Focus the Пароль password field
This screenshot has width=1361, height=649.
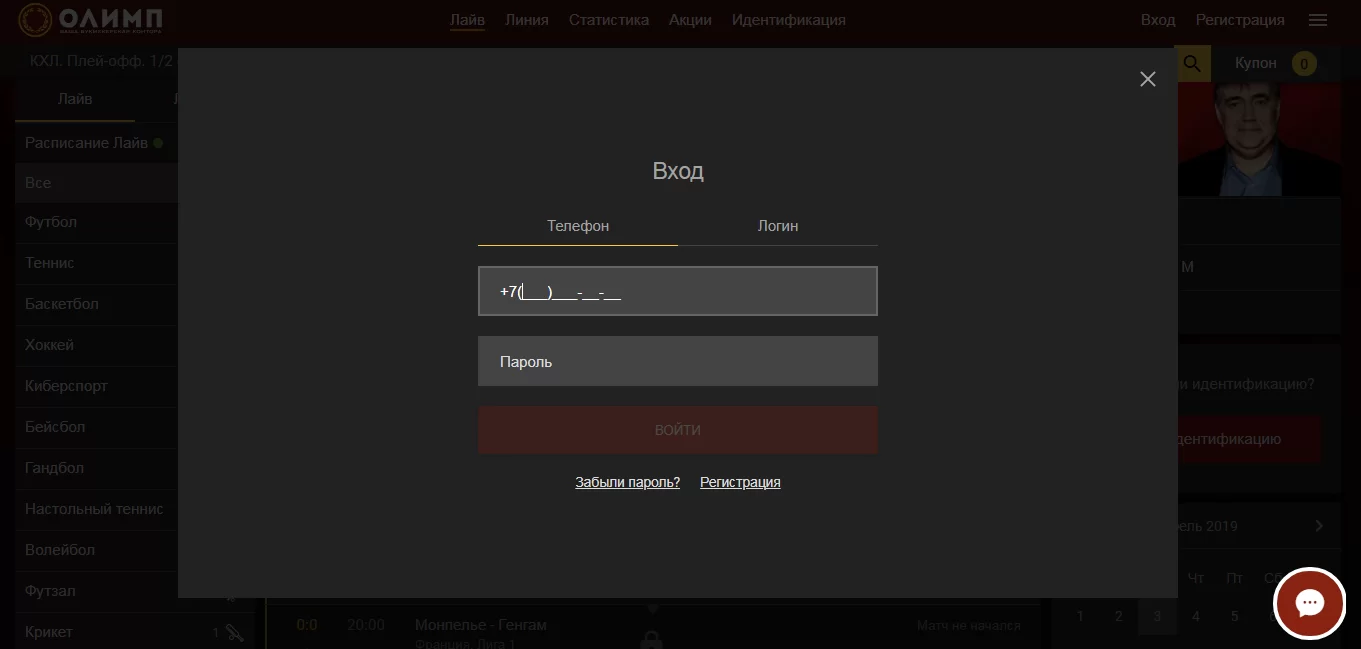(x=678, y=361)
